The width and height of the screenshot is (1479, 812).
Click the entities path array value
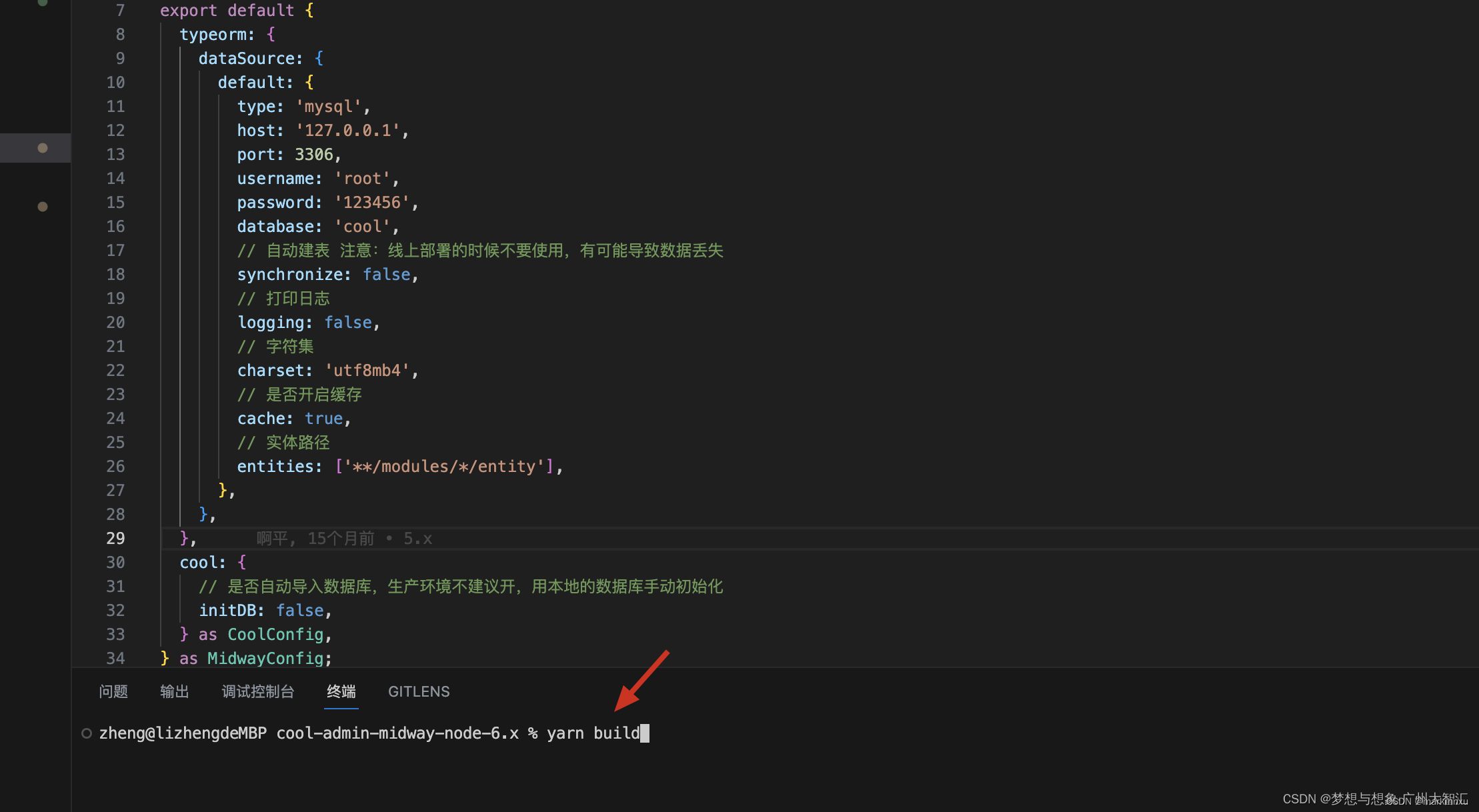[x=445, y=467]
